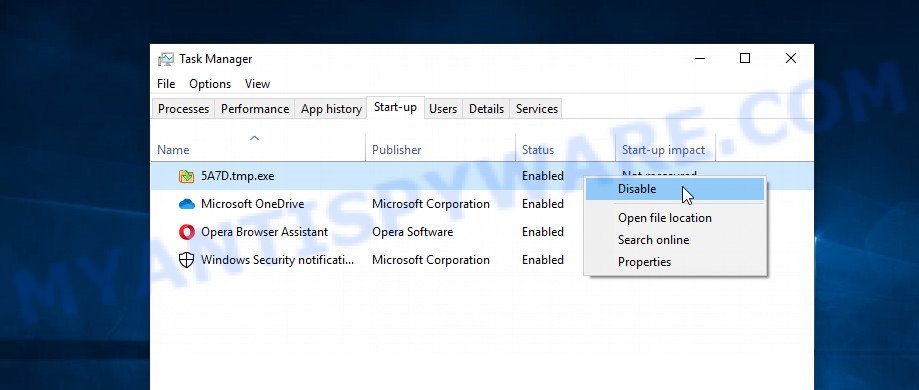Click the Microsoft OneDrive cloud icon
919x390 pixels.
pos(186,204)
